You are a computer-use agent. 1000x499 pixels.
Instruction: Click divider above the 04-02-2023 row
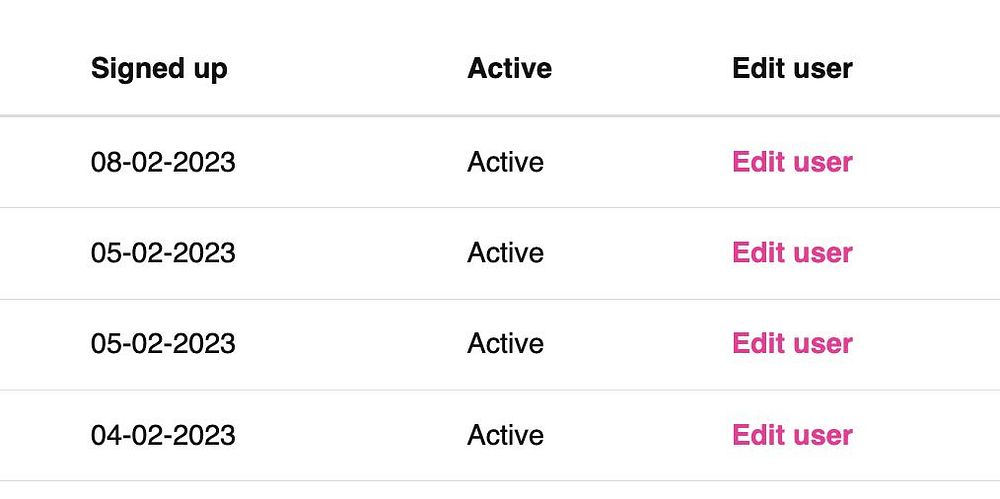pyautogui.click(x=500, y=390)
